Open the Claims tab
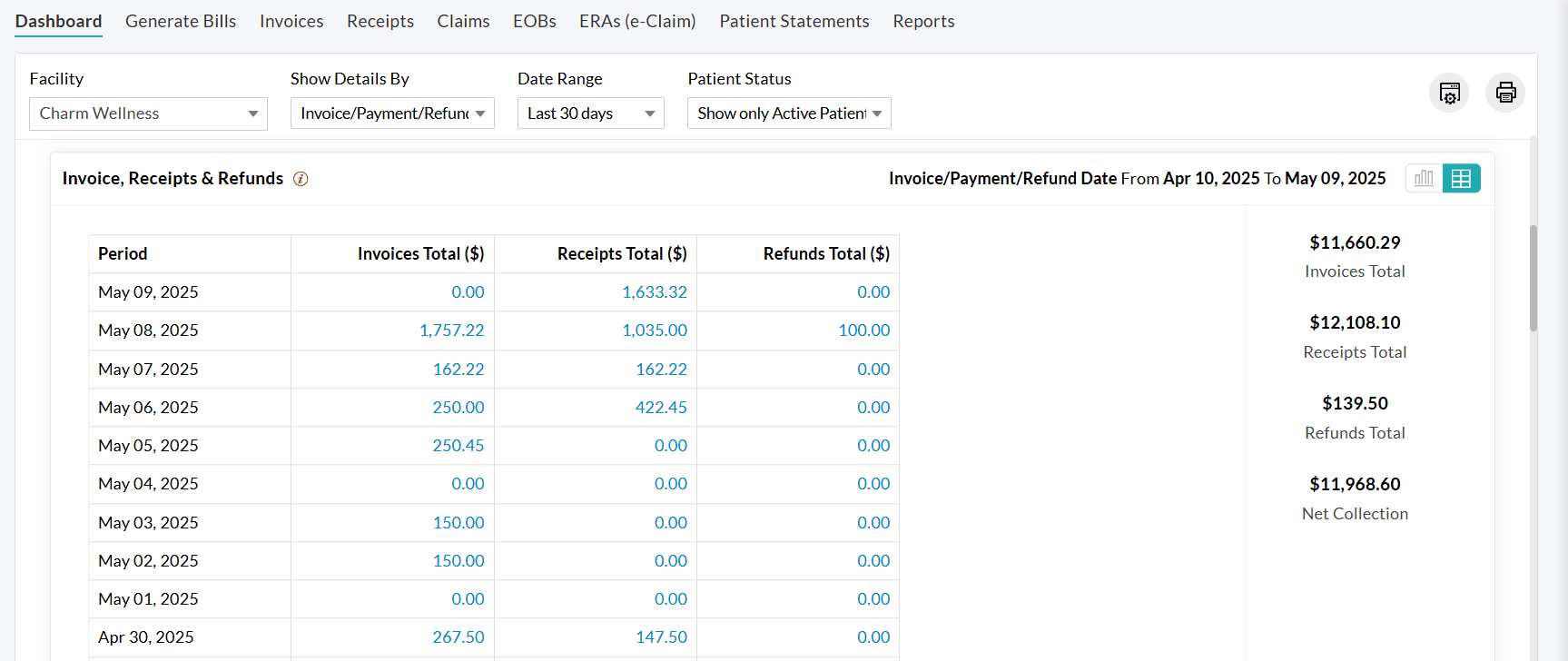Viewport: 1568px width, 661px height. [463, 21]
